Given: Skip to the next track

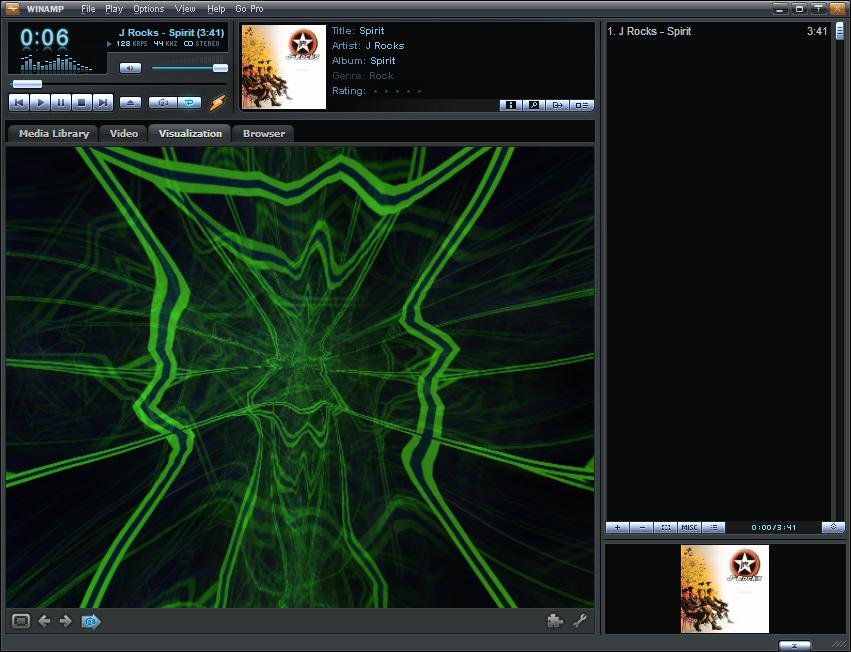Looking at the screenshot, I should (103, 102).
